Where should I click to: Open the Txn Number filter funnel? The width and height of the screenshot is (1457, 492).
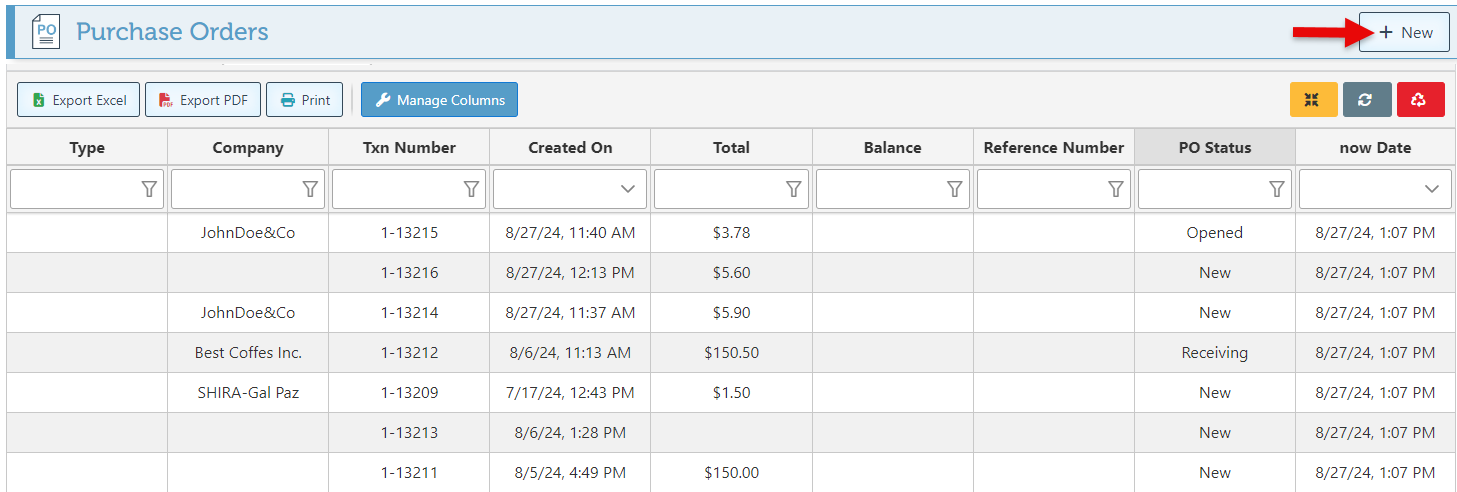[x=471, y=189]
